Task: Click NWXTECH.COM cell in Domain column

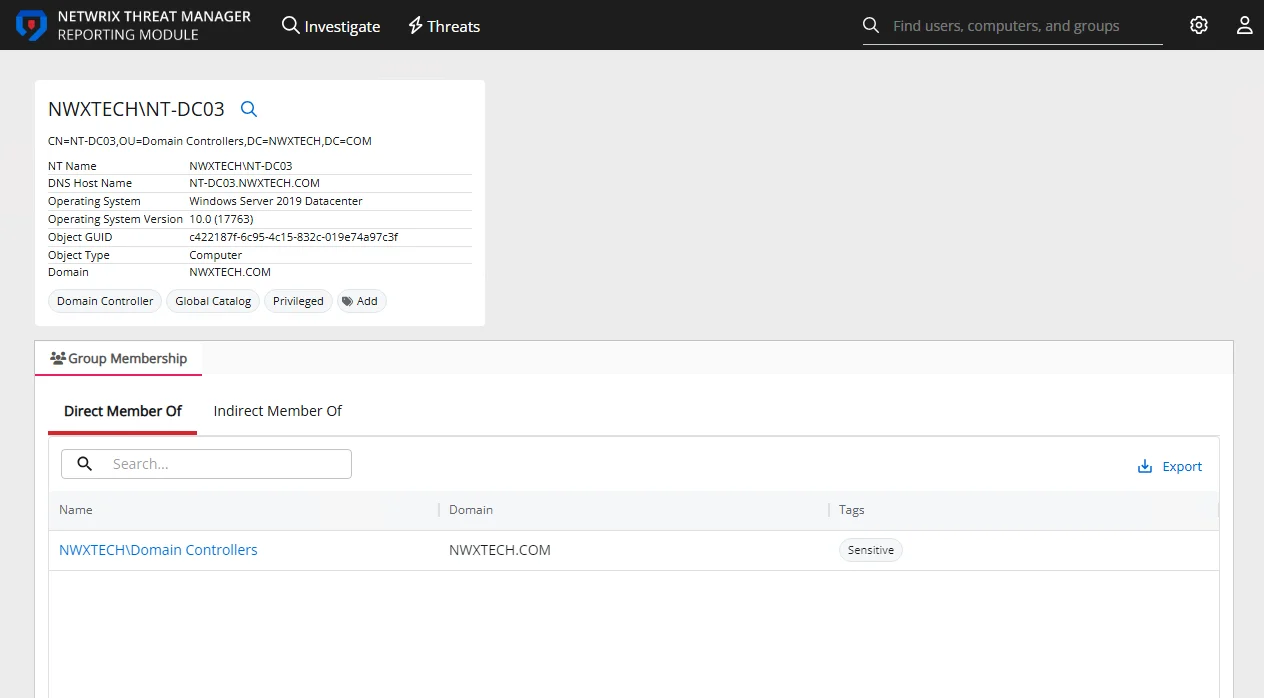Action: click(x=500, y=550)
